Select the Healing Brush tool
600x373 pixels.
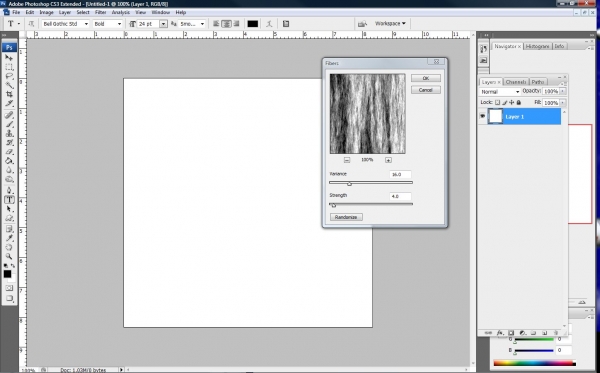9,115
